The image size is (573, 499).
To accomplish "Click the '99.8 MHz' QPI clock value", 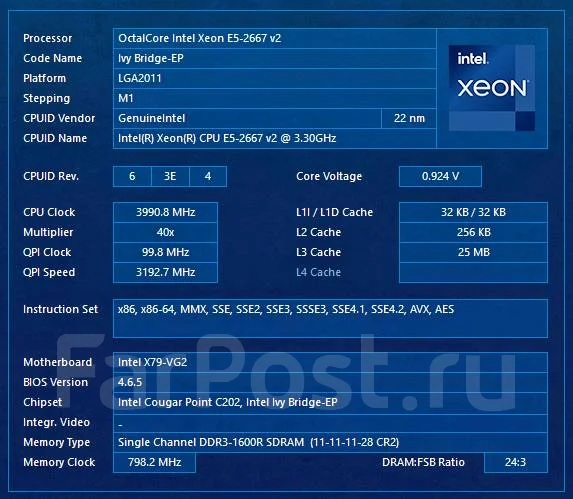I will click(x=166, y=252).
